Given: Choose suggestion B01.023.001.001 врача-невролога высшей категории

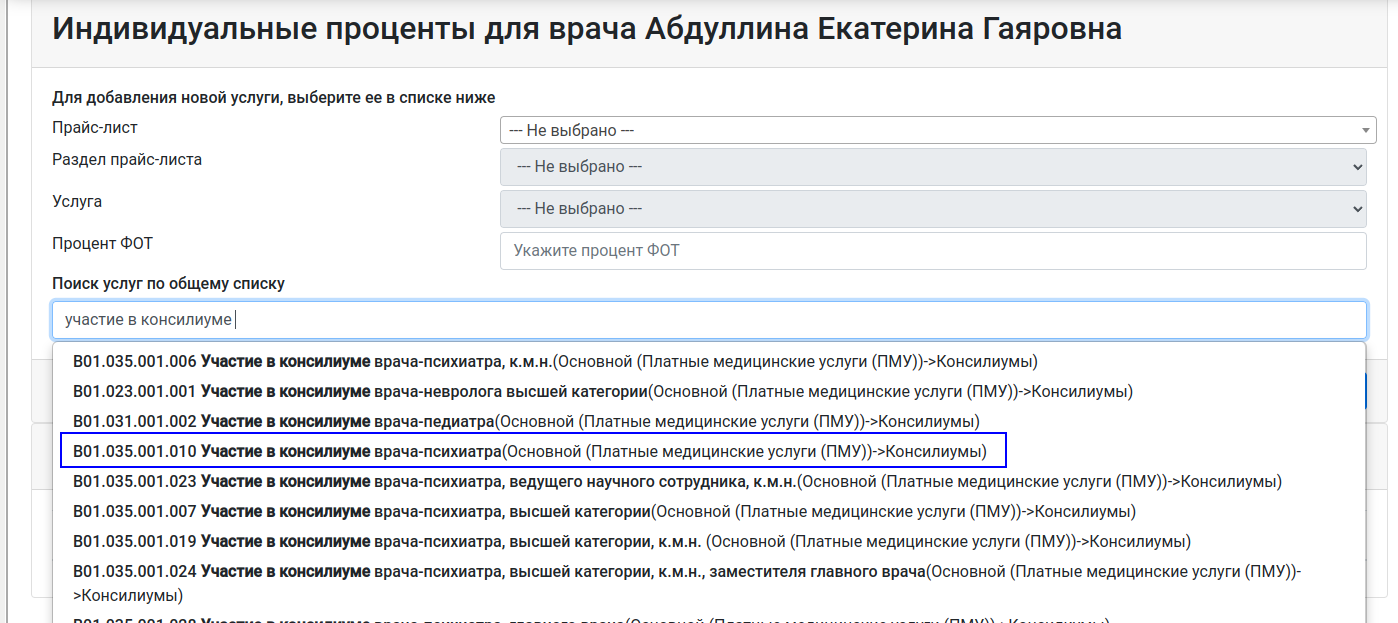Looking at the screenshot, I should point(602,391).
